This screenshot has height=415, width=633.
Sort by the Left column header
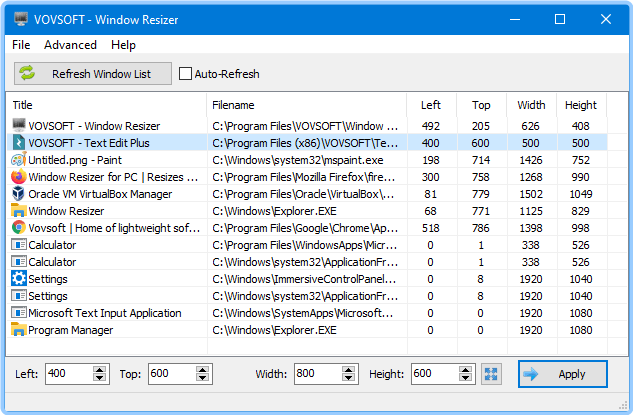coord(432,105)
